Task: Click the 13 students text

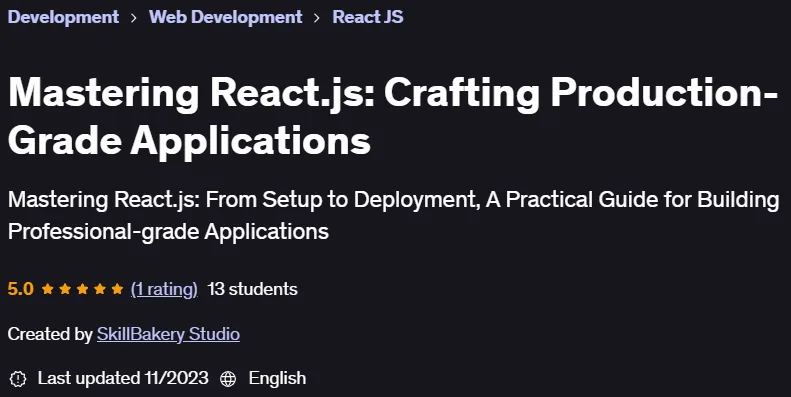Action: tap(252, 289)
